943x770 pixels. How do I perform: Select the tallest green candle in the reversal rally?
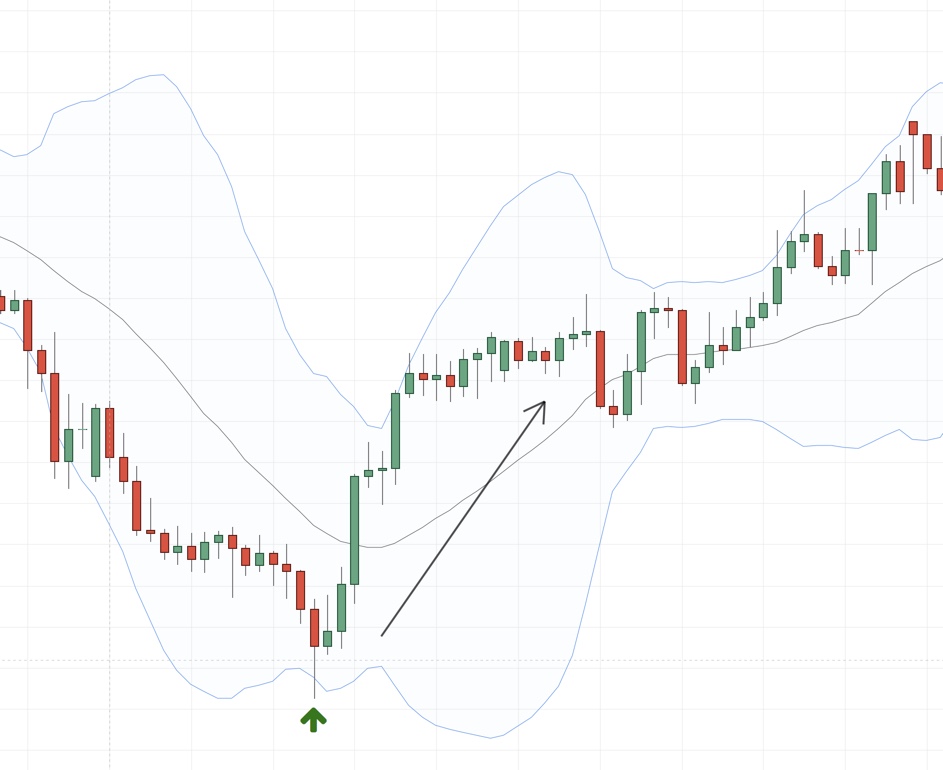[x=354, y=530]
